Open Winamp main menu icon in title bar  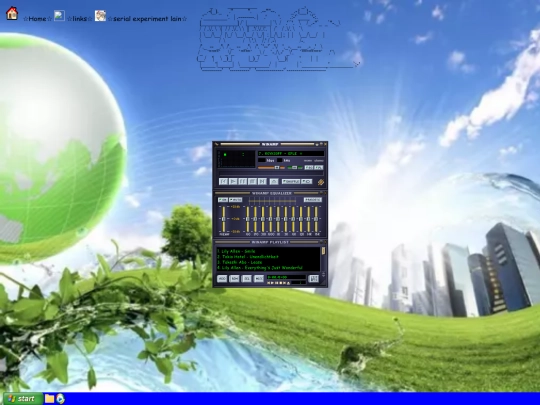tap(216, 144)
